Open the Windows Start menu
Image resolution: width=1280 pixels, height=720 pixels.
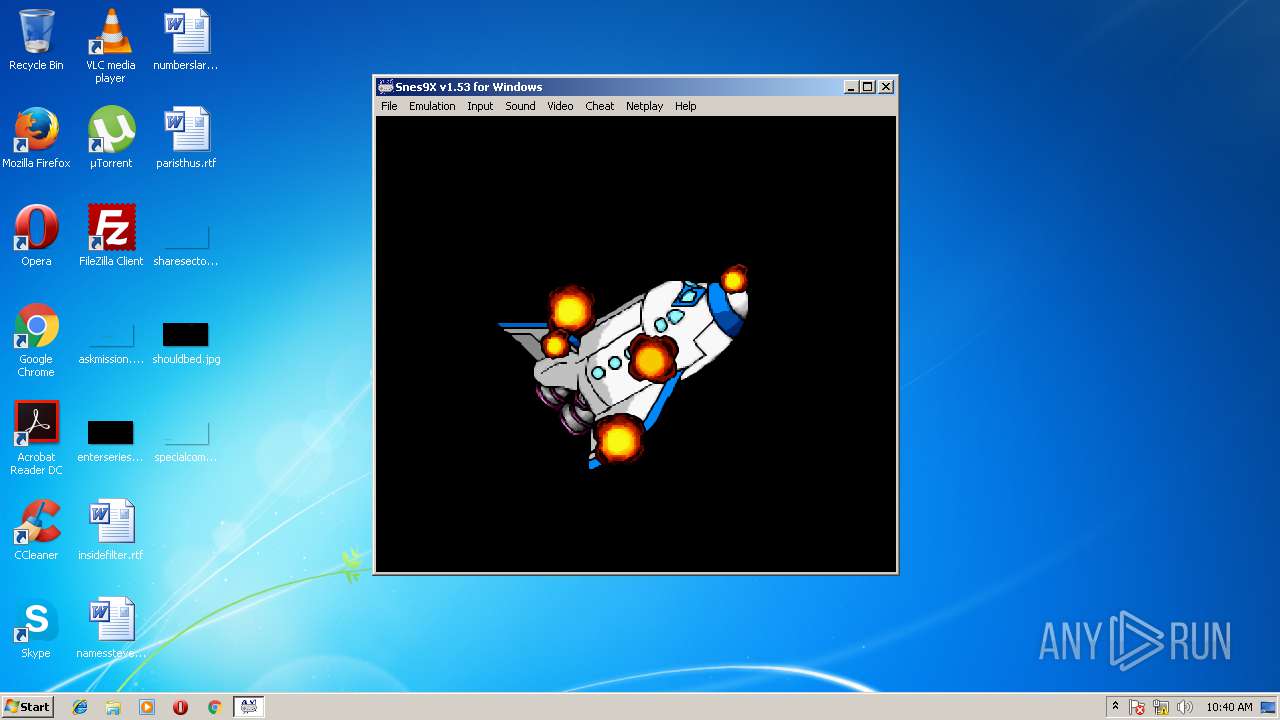pyautogui.click(x=27, y=707)
